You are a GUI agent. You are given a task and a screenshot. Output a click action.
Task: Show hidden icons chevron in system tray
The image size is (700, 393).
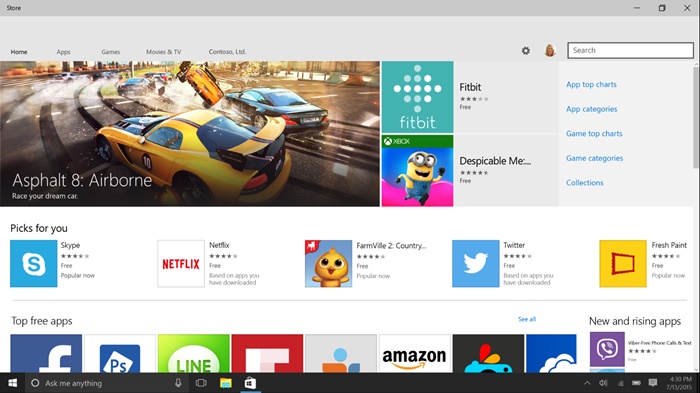587,383
